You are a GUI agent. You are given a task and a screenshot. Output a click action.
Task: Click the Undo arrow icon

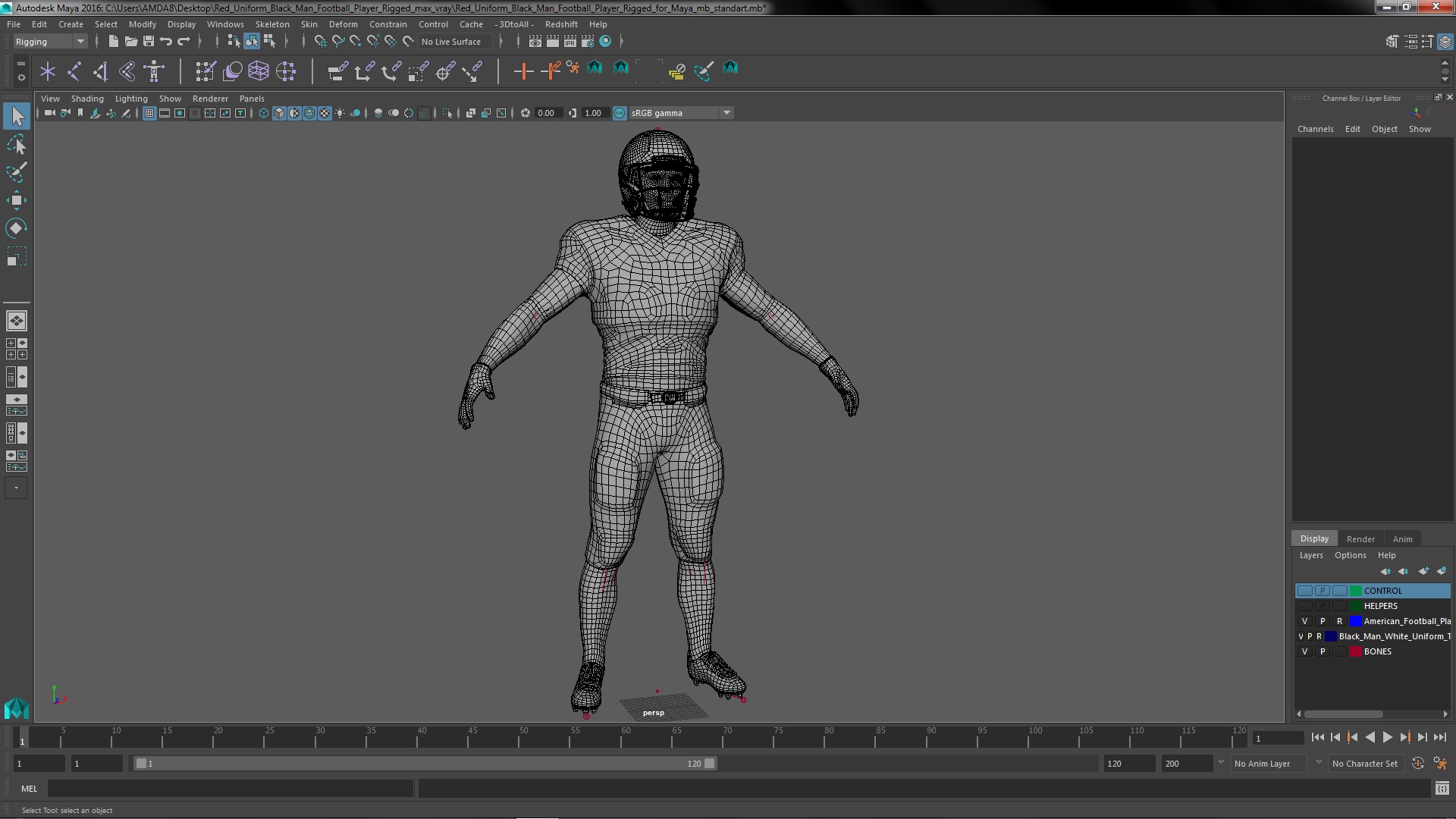coord(166,42)
